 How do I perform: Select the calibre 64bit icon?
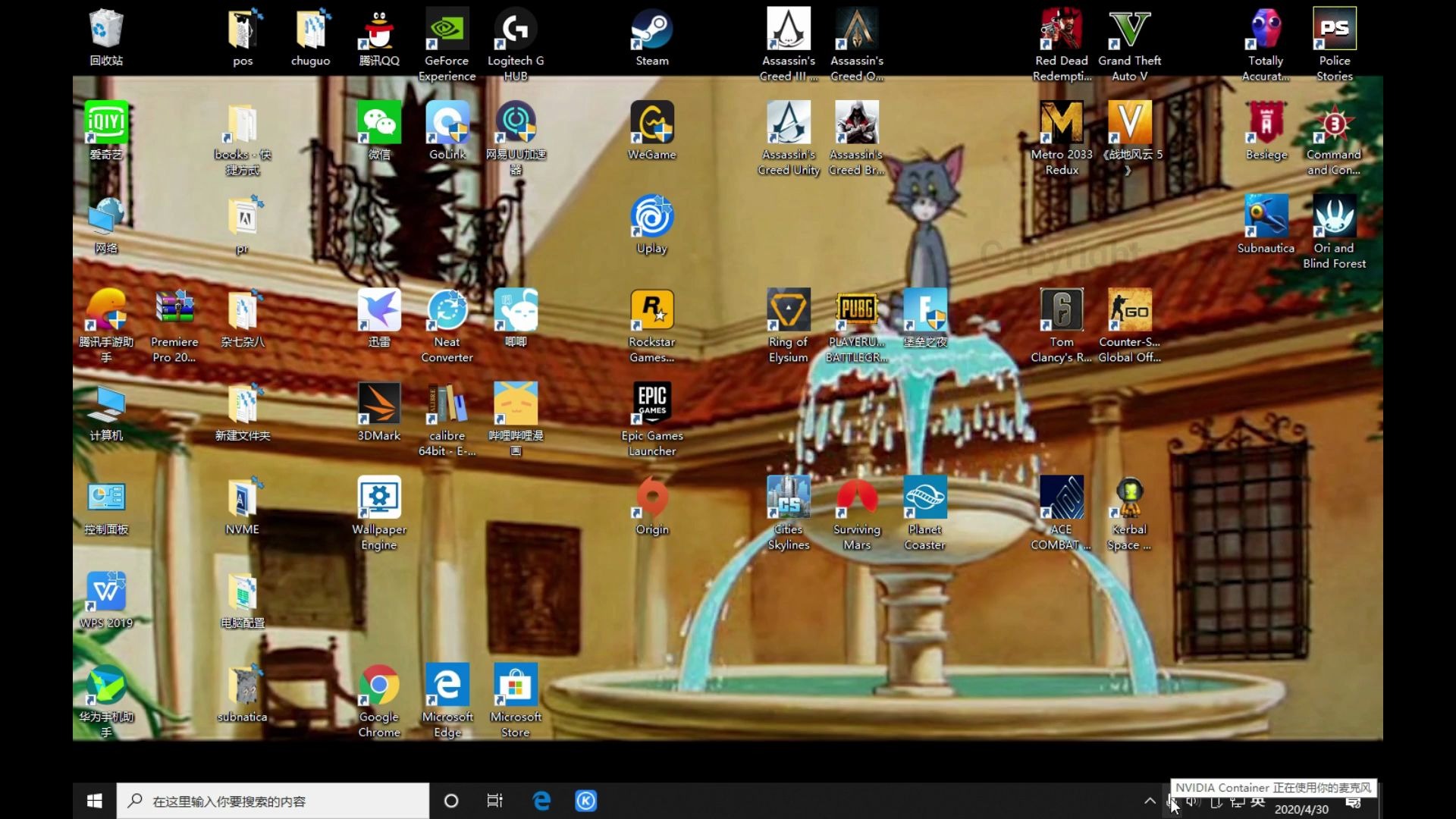(447, 419)
